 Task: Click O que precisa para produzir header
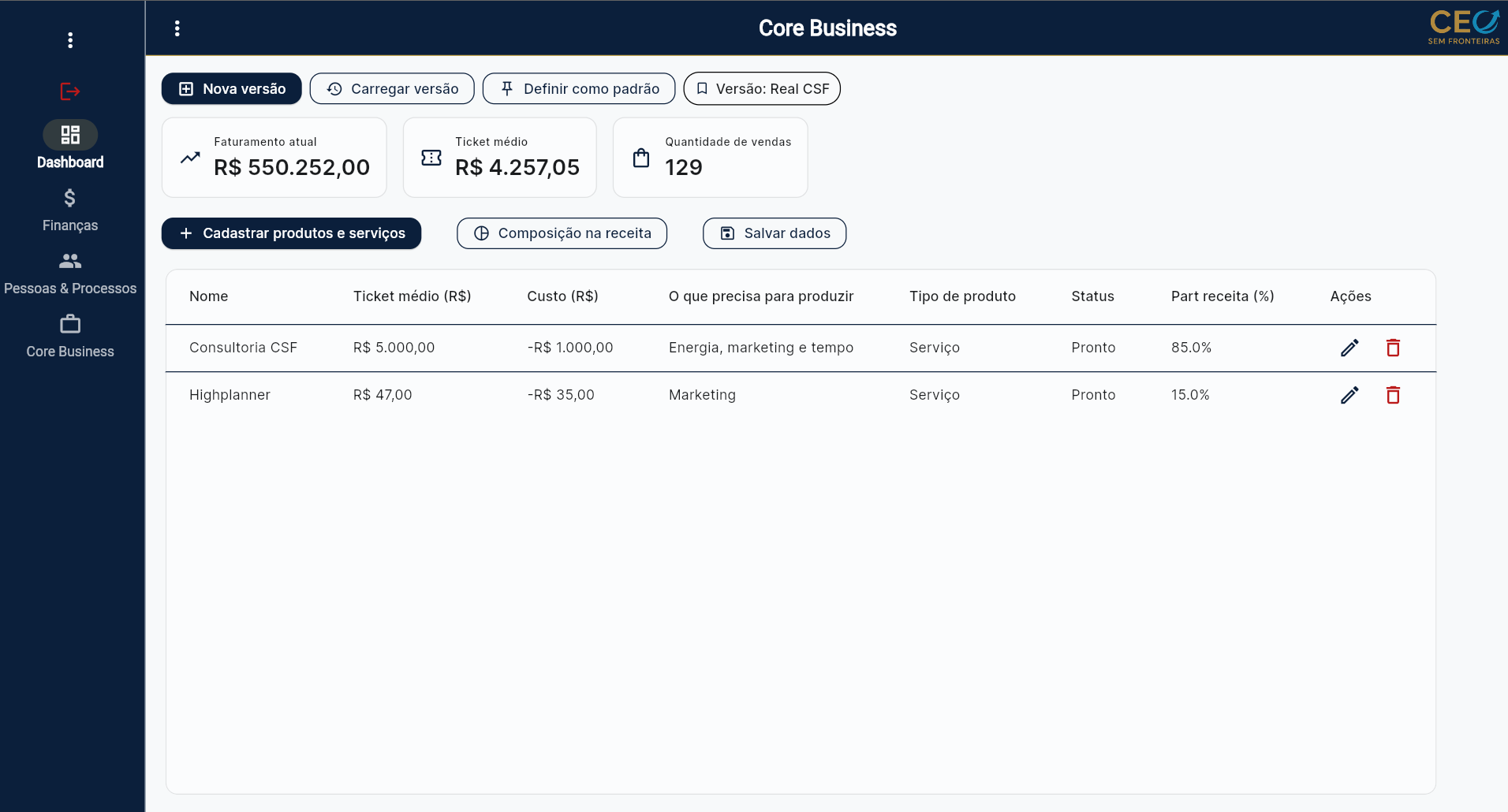761,296
